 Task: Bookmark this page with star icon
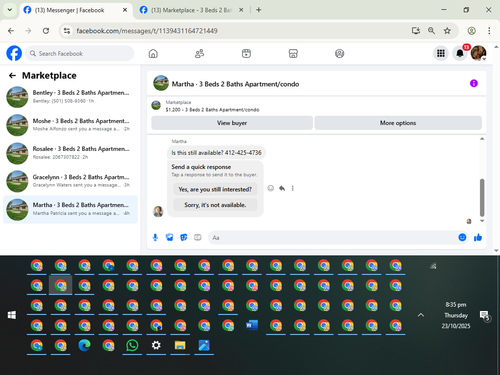447,31
